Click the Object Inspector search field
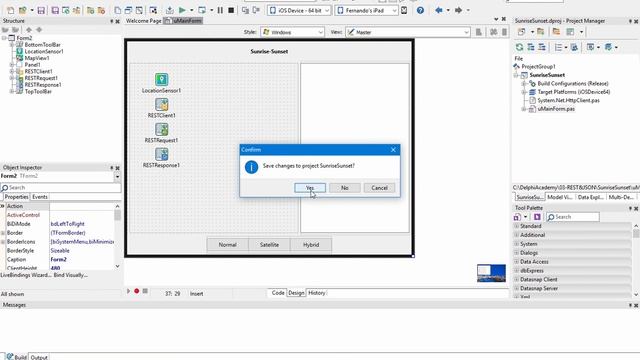 60,188
